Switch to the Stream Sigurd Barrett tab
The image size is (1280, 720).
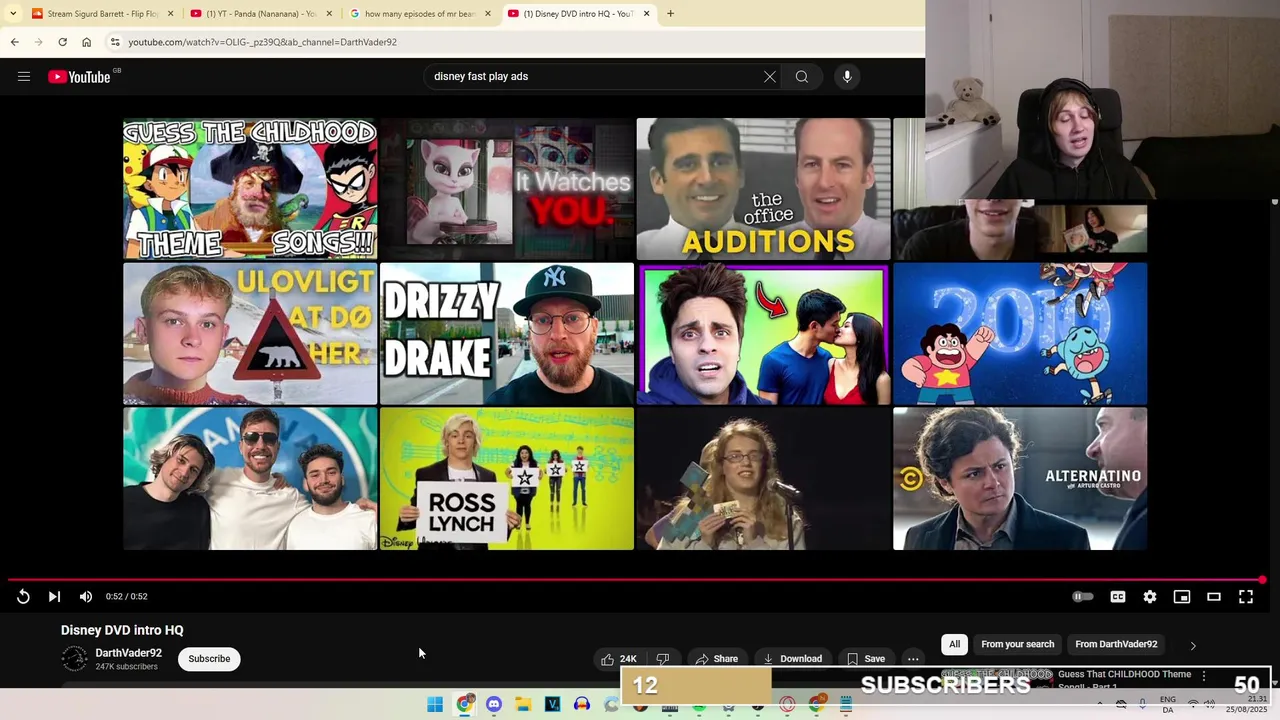(101, 14)
